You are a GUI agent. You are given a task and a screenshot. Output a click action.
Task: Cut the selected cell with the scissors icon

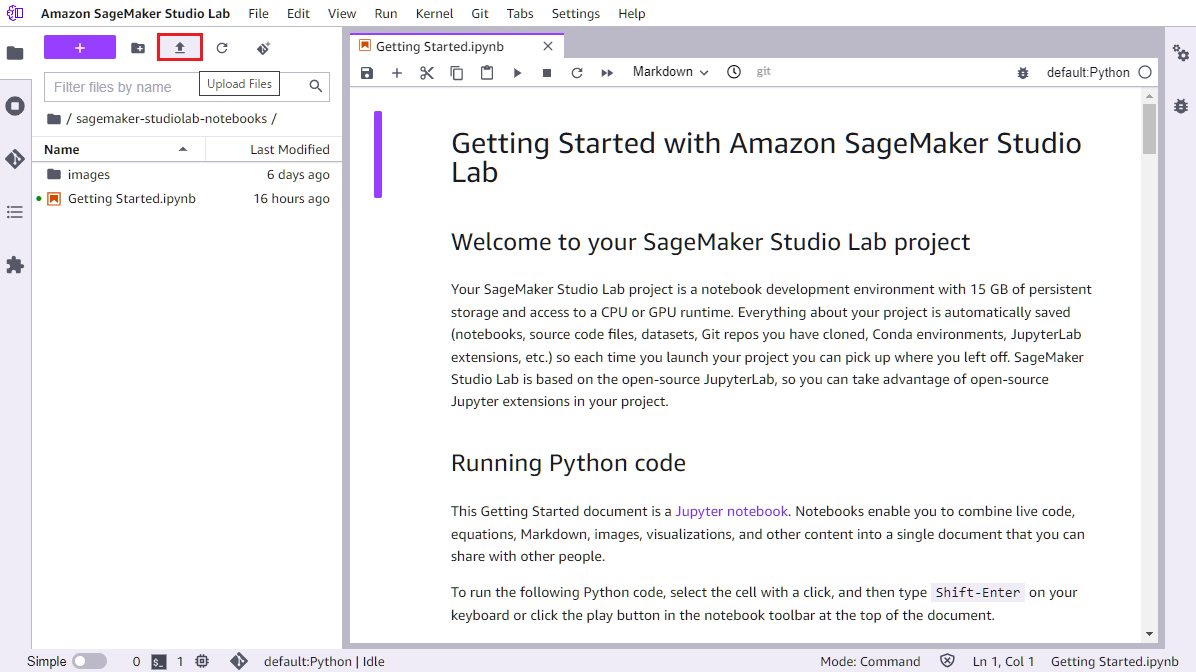427,72
